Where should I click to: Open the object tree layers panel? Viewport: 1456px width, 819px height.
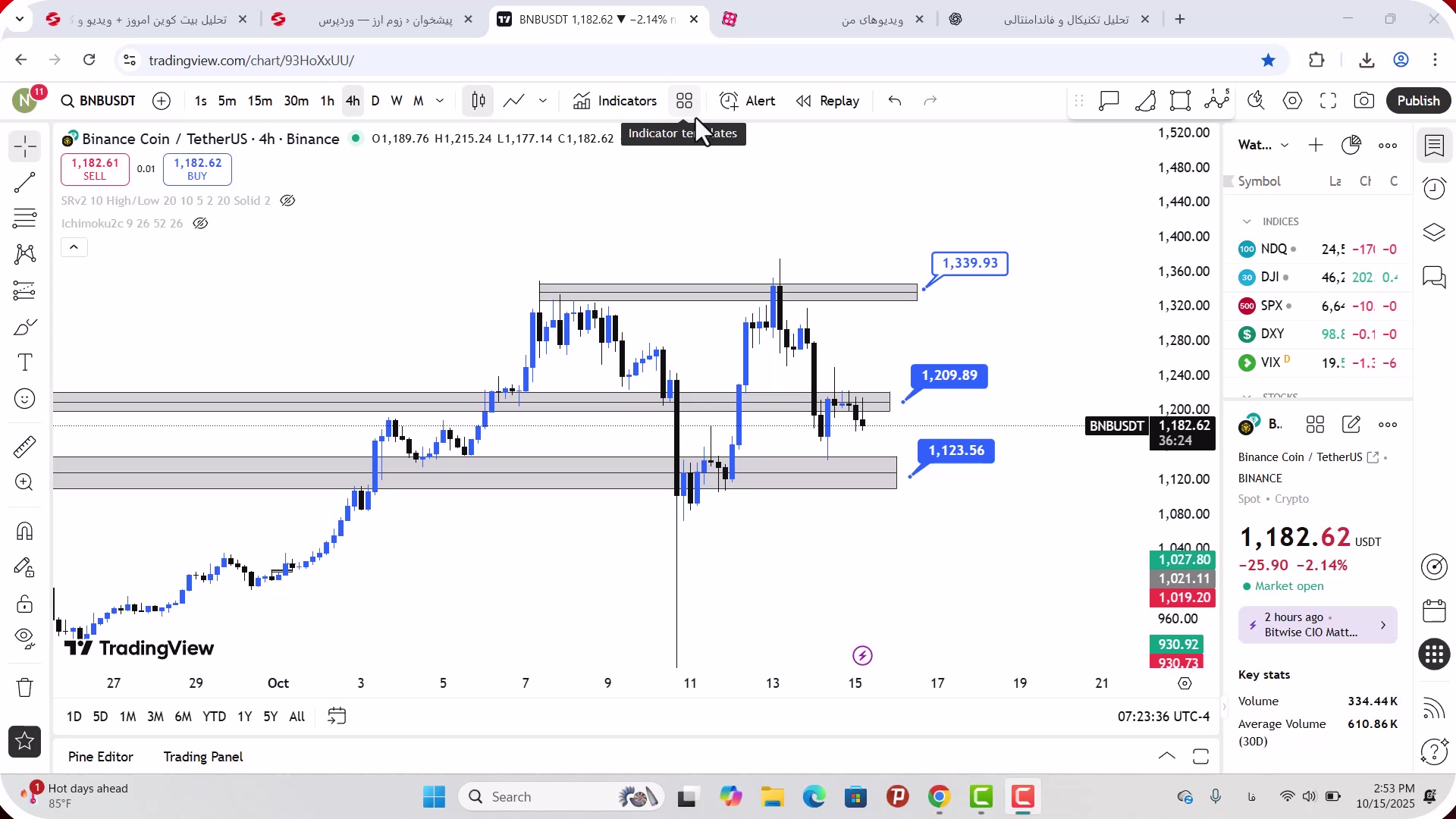coord(1434,232)
